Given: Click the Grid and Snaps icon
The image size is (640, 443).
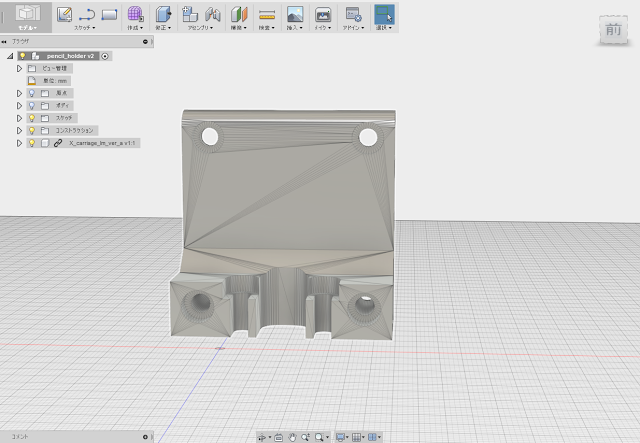Looking at the screenshot, I should [x=356, y=437].
